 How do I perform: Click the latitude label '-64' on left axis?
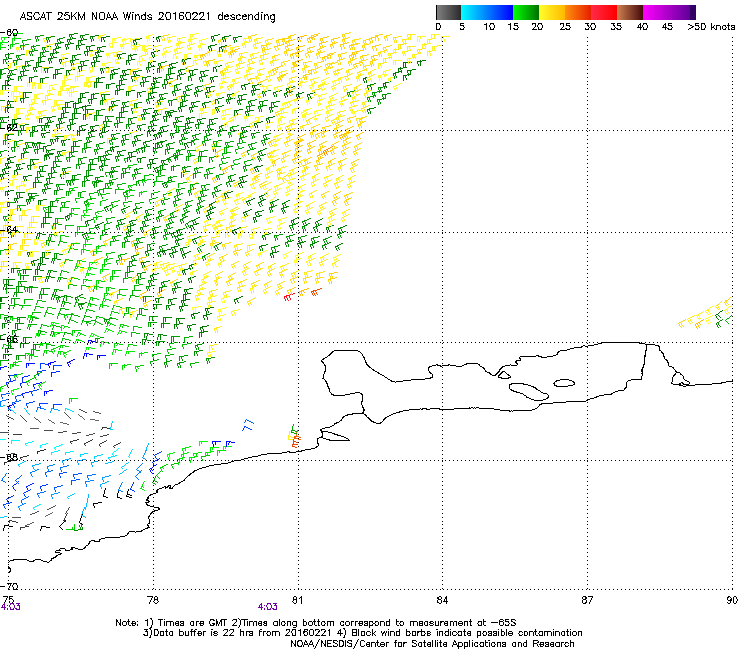(x=11, y=229)
